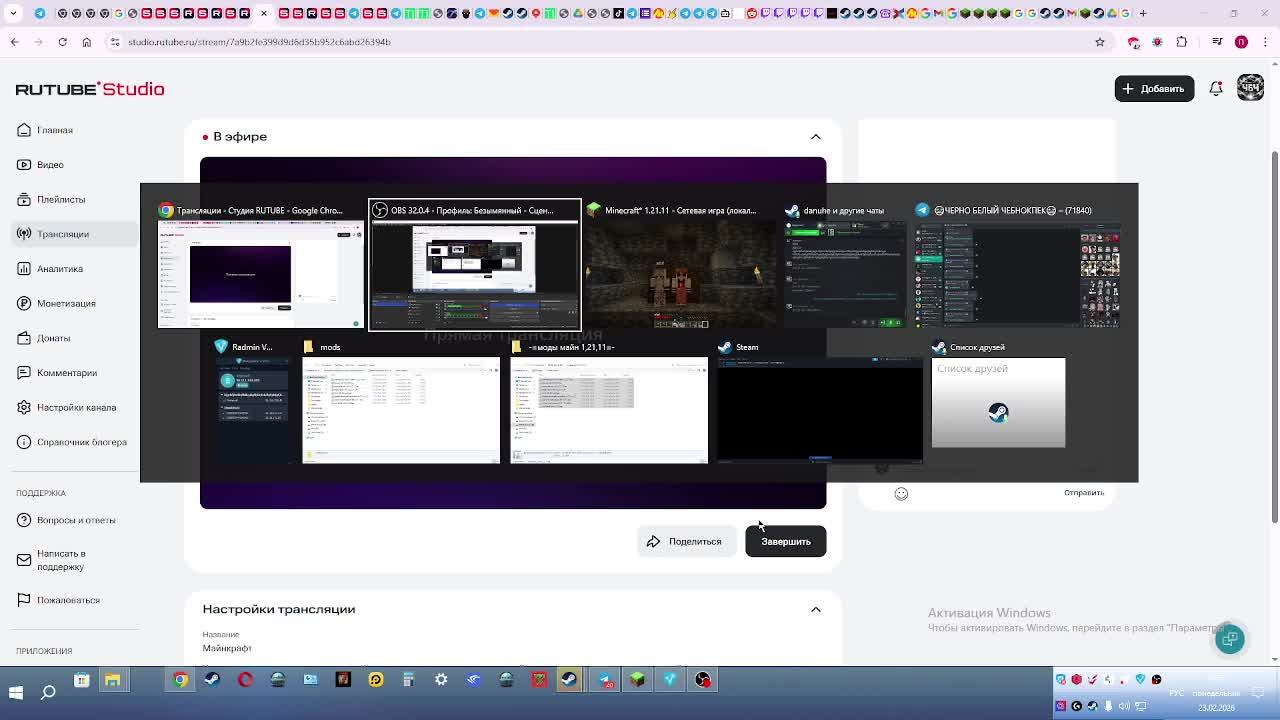Click the Windows Start button
The width and height of the screenshot is (1280, 720).
16,692
